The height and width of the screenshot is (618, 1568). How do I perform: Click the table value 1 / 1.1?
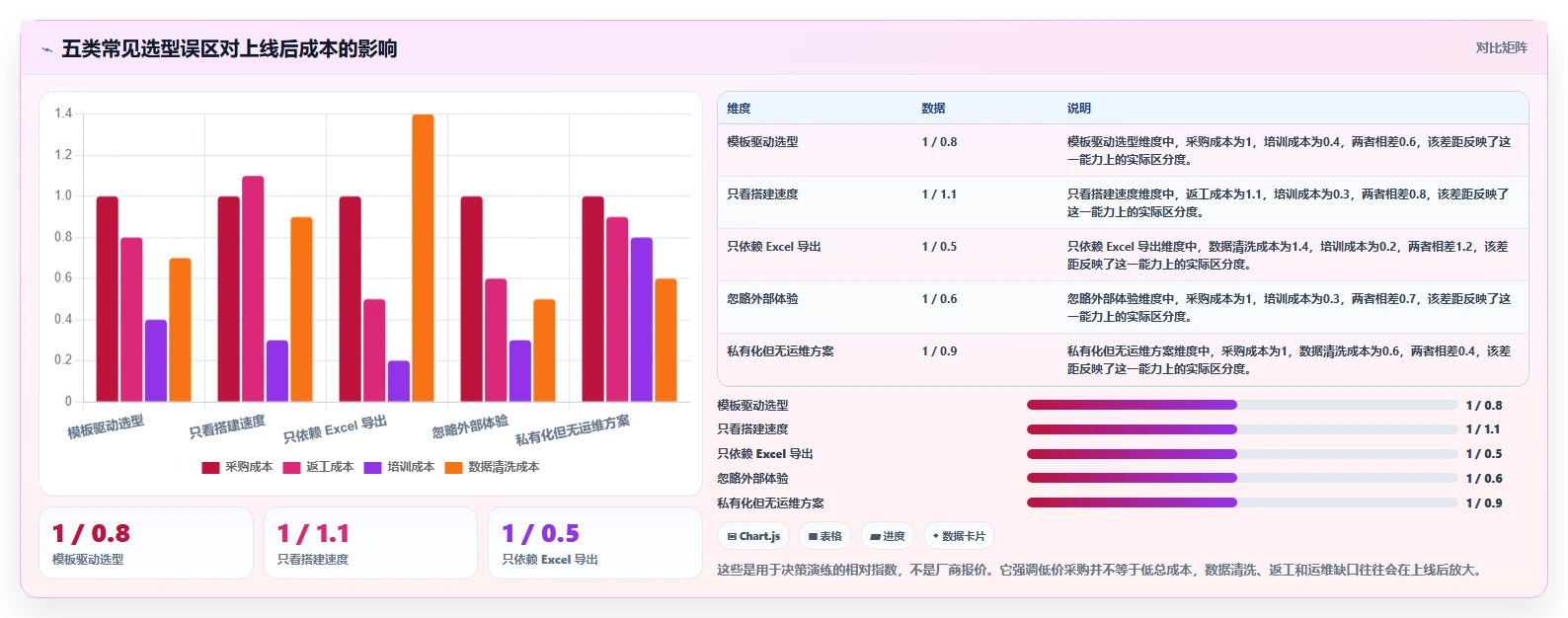pyautogui.click(x=939, y=194)
